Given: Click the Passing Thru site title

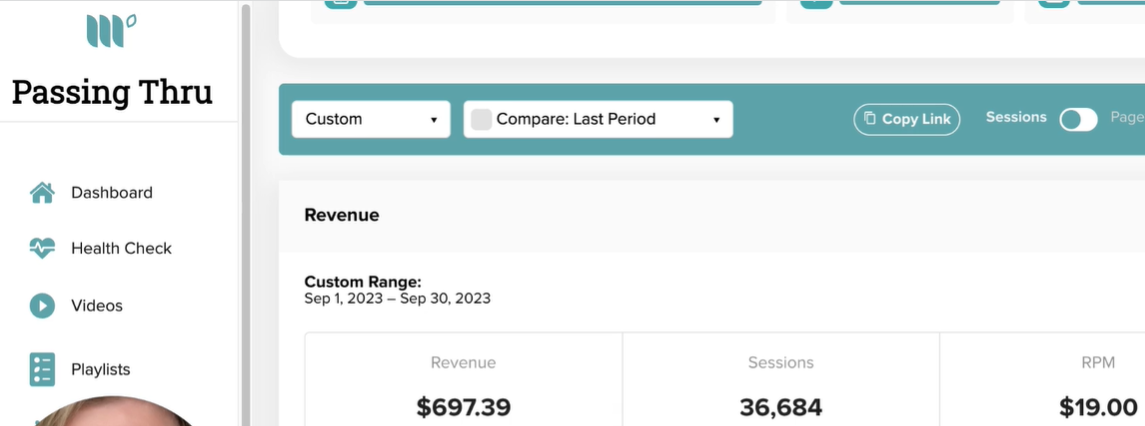Looking at the screenshot, I should (112, 93).
